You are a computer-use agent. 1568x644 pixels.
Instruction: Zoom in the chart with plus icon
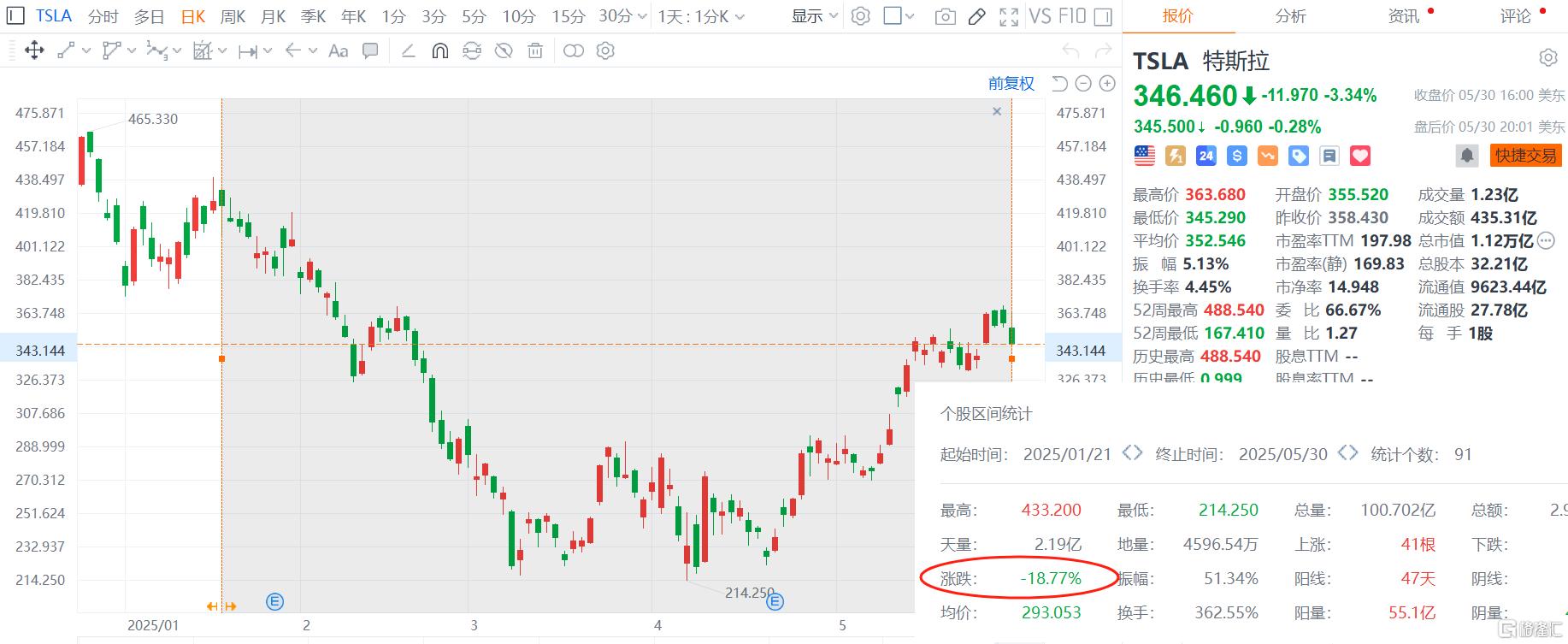[1107, 83]
